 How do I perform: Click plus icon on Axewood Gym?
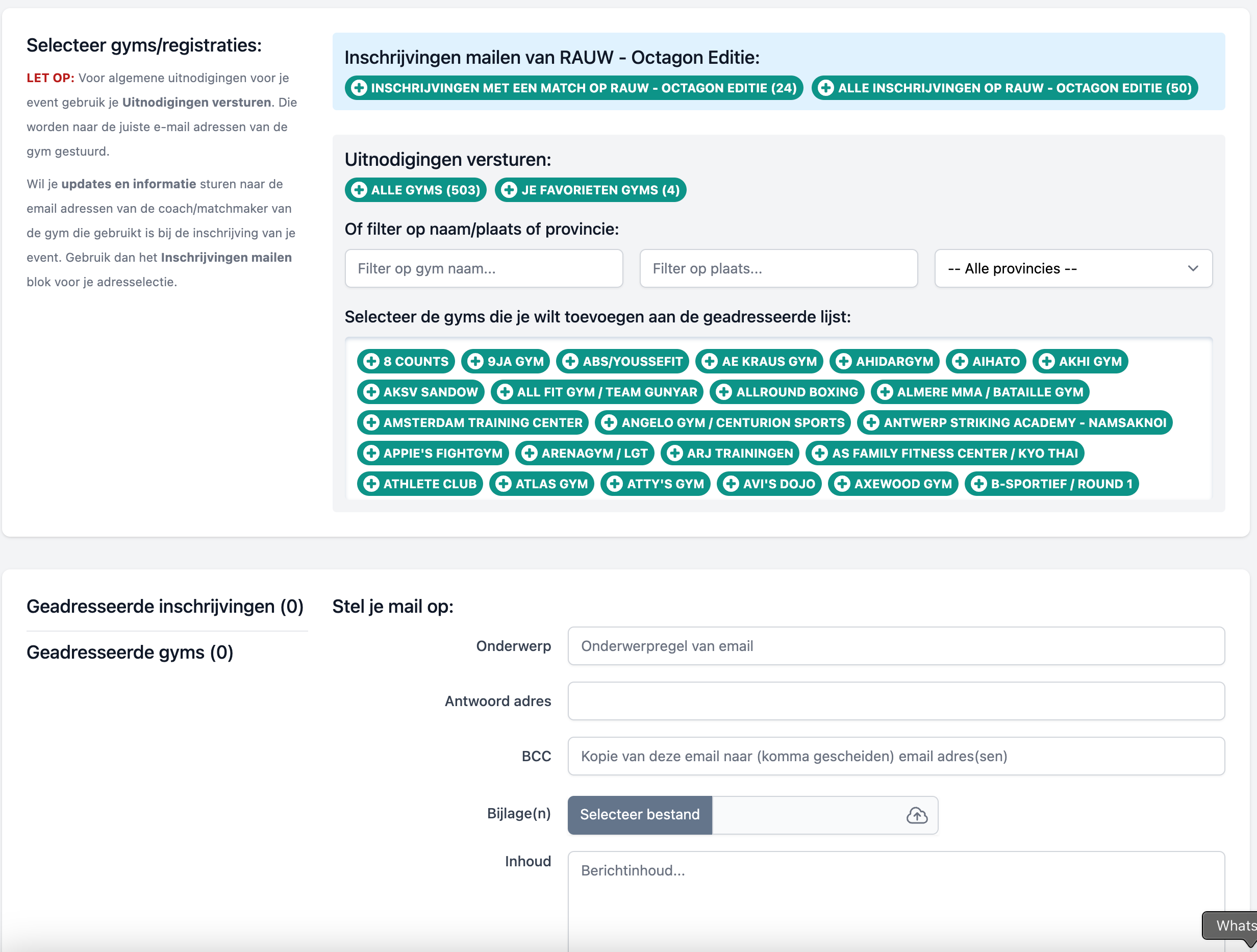(842, 484)
